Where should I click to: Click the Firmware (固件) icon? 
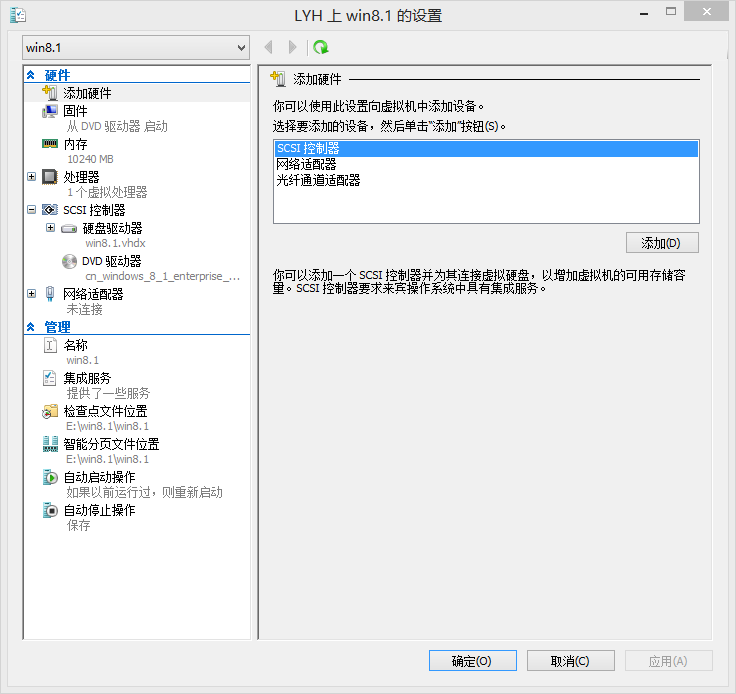[x=50, y=111]
